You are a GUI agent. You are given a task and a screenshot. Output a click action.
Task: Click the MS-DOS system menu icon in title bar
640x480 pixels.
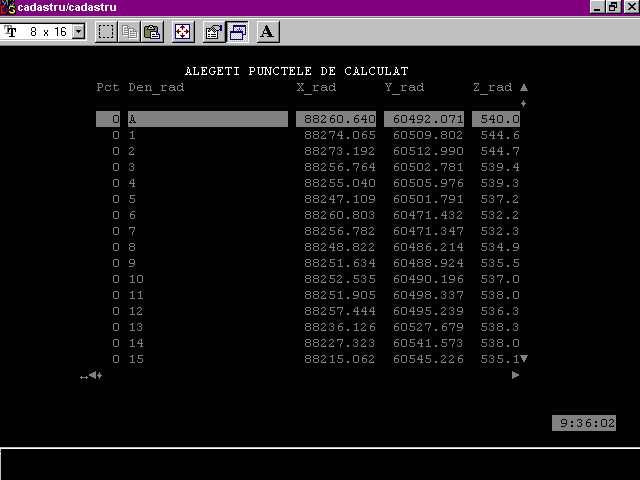tap(9, 7)
